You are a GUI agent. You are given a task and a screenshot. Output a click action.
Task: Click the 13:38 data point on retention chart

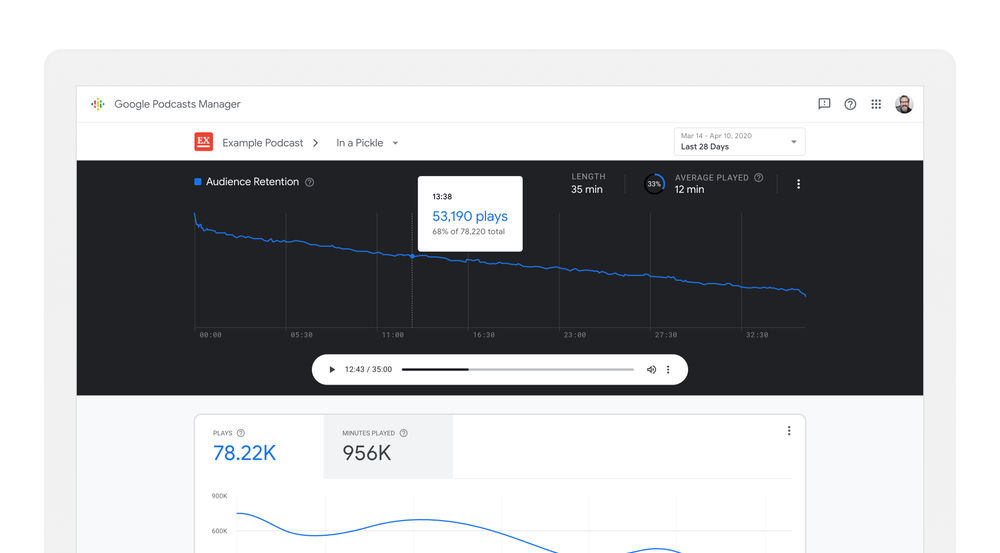(412, 257)
